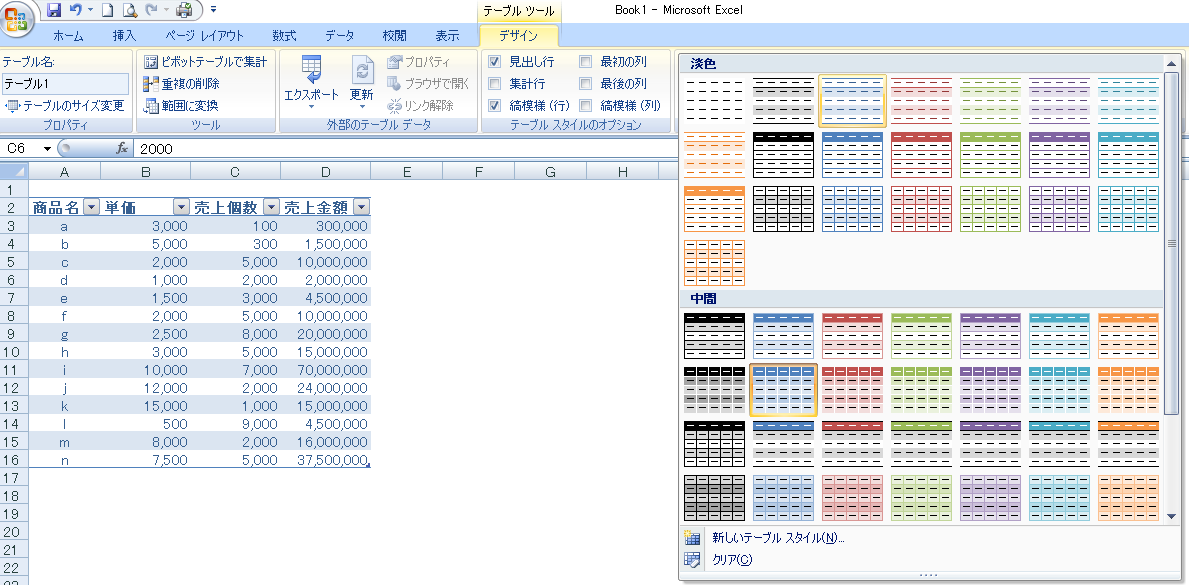Click the Save icon in quick access toolbar
The height and width of the screenshot is (585, 1189).
[54, 10]
